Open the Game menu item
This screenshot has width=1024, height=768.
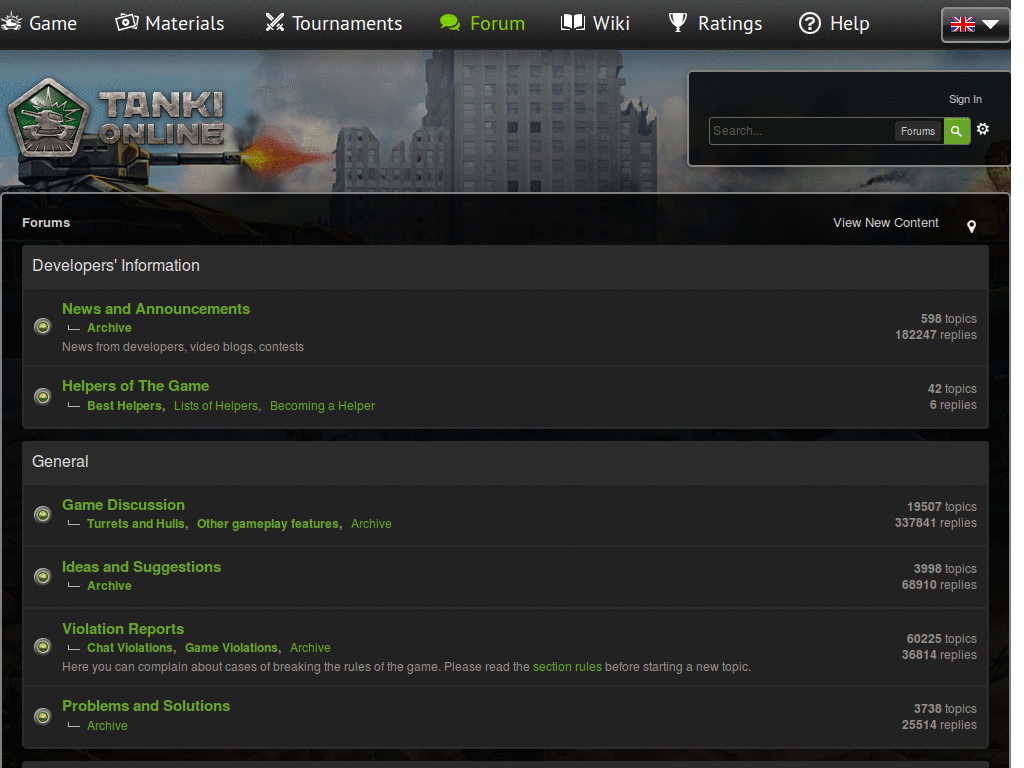click(x=53, y=24)
